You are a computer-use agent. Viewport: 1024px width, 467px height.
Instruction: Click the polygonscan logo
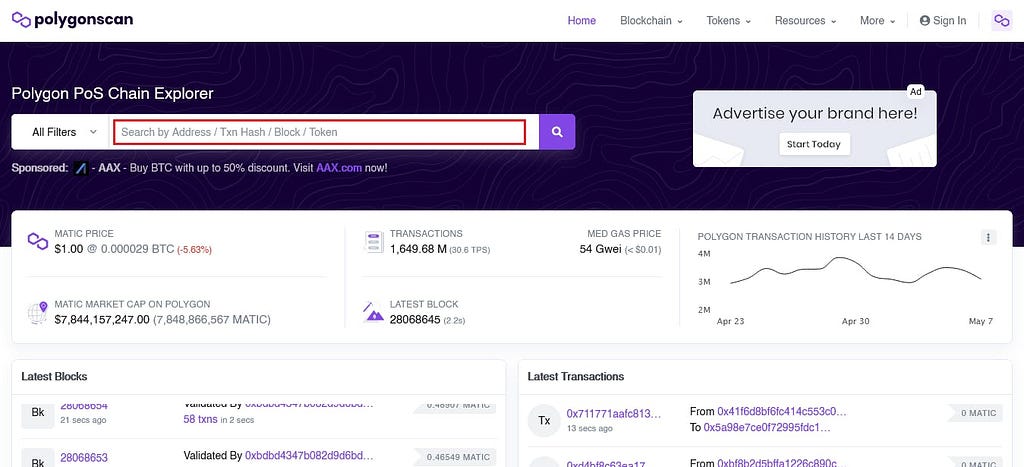72,20
